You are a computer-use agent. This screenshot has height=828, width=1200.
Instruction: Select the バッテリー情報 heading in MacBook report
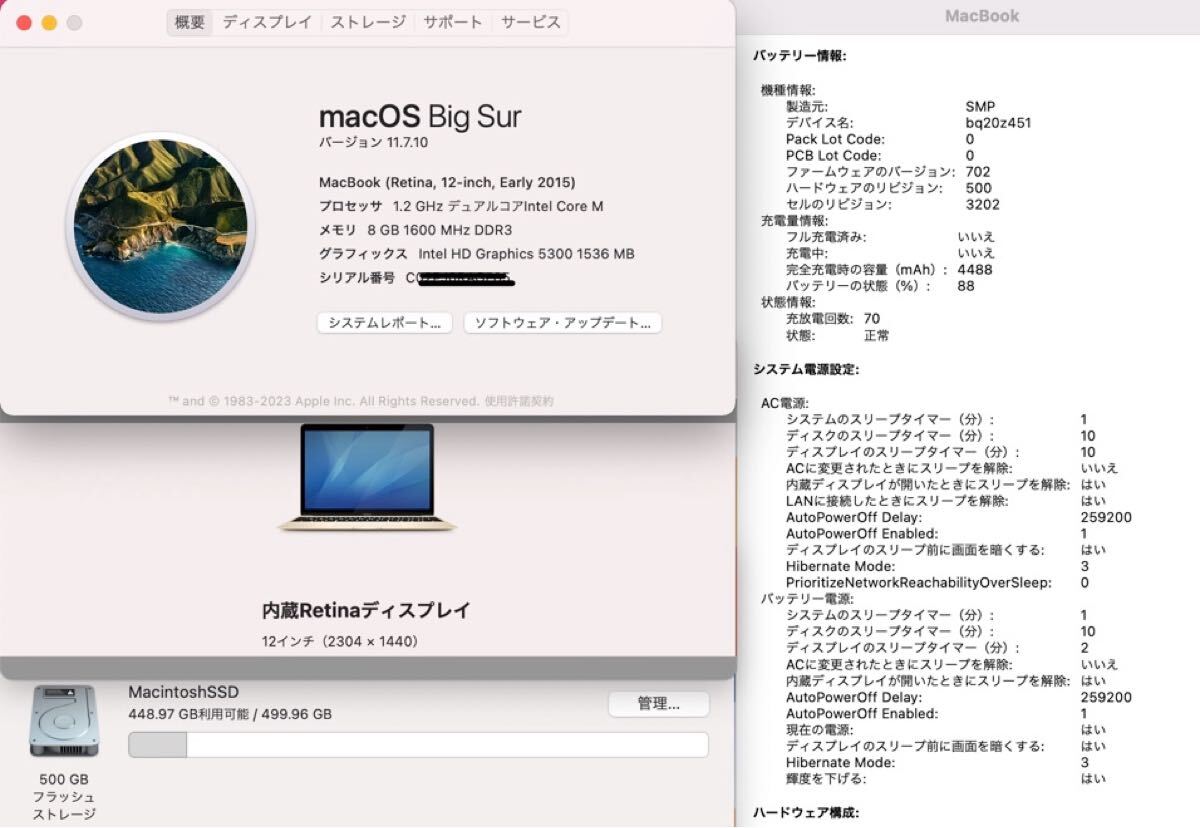[x=800, y=56]
